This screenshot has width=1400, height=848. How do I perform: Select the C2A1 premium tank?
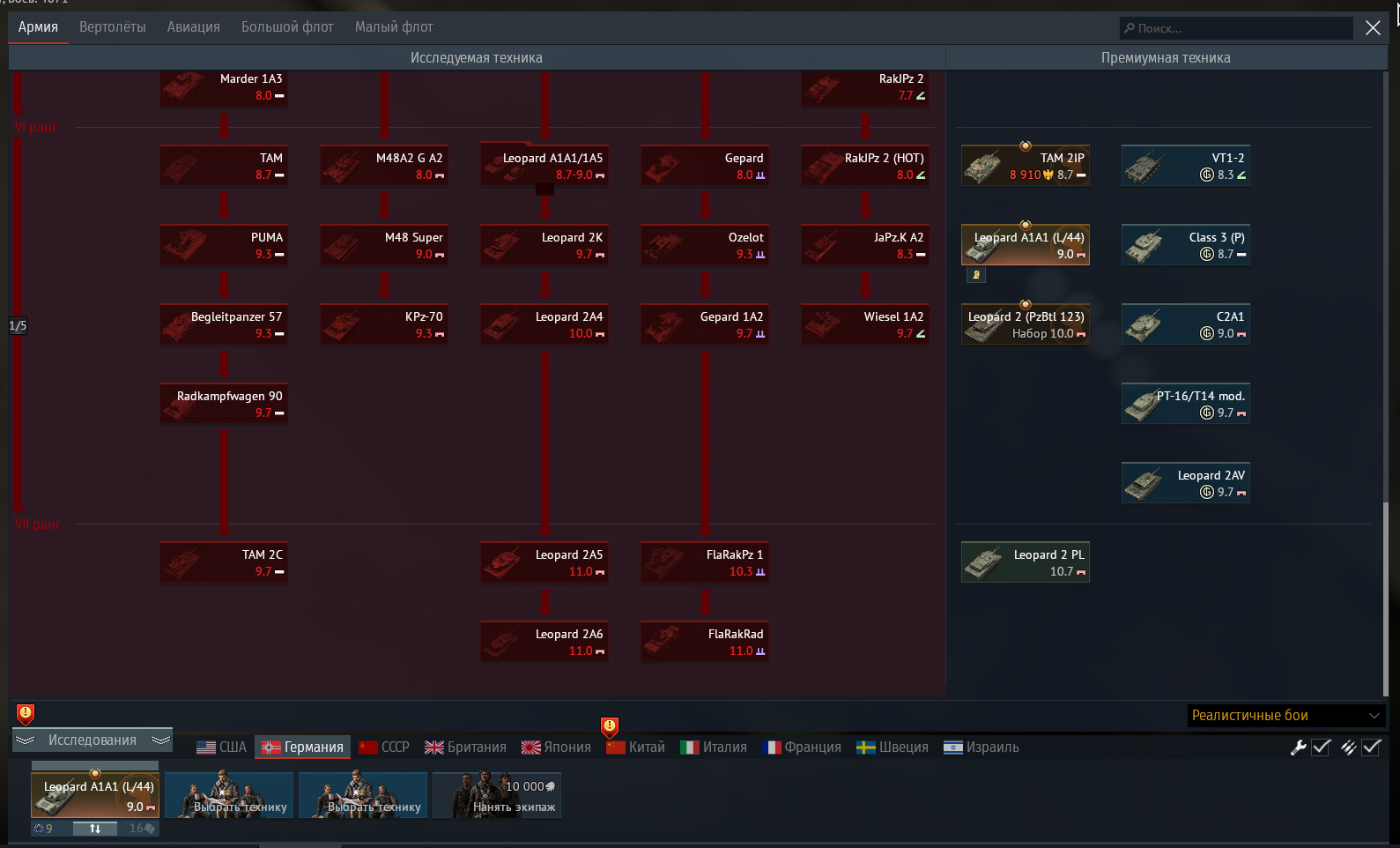[x=1186, y=324]
